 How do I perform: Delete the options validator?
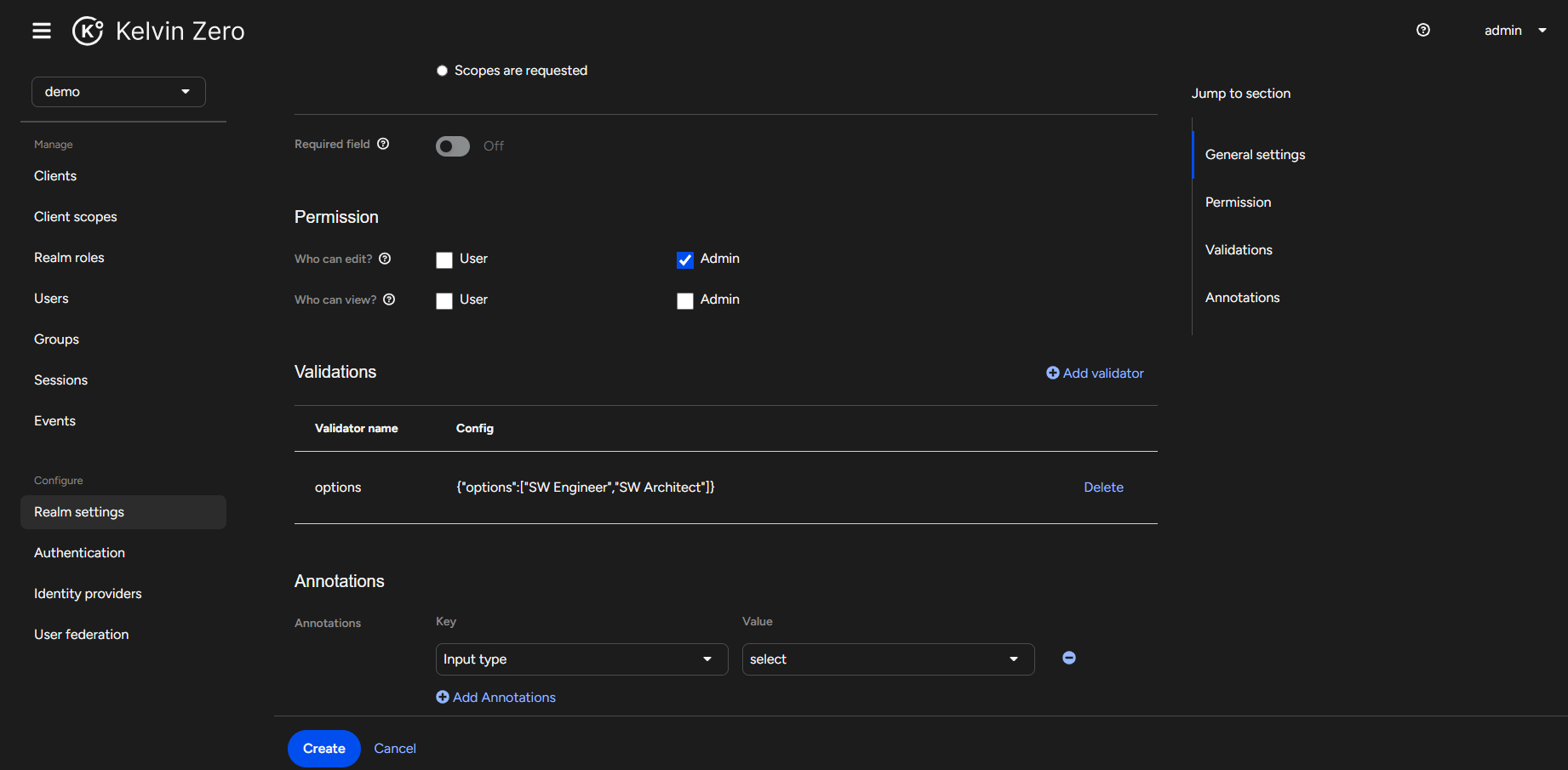pos(1103,487)
